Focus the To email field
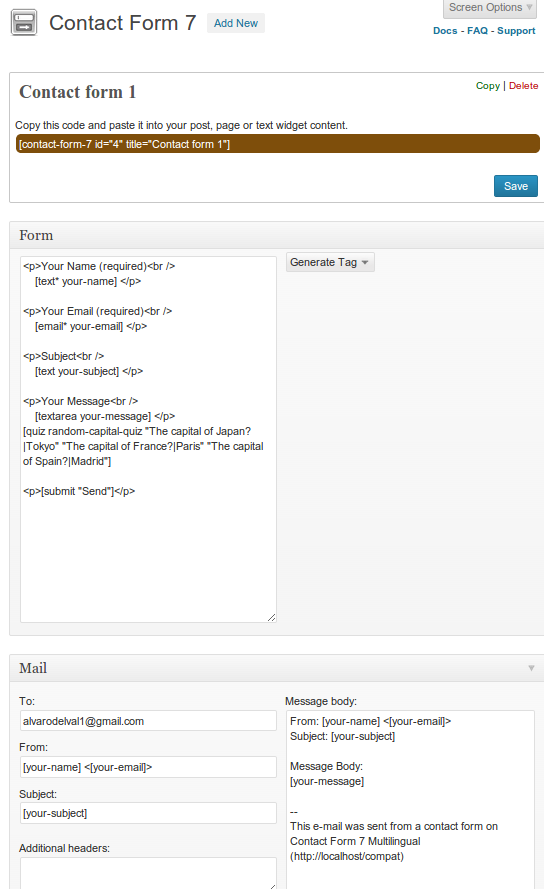The width and height of the screenshot is (544, 889). (x=148, y=721)
